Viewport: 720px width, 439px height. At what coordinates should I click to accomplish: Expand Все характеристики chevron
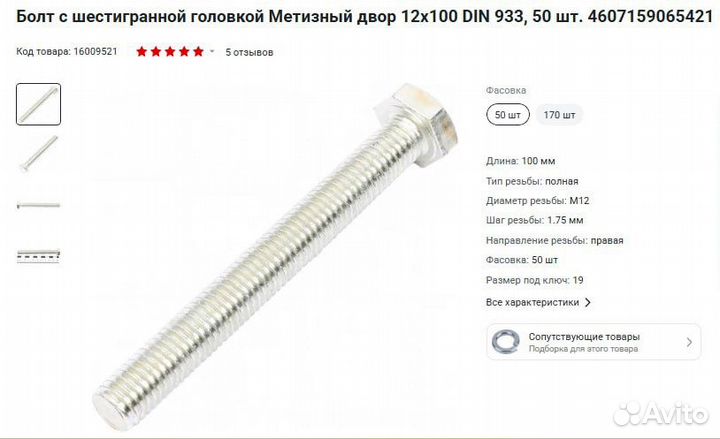tap(588, 303)
